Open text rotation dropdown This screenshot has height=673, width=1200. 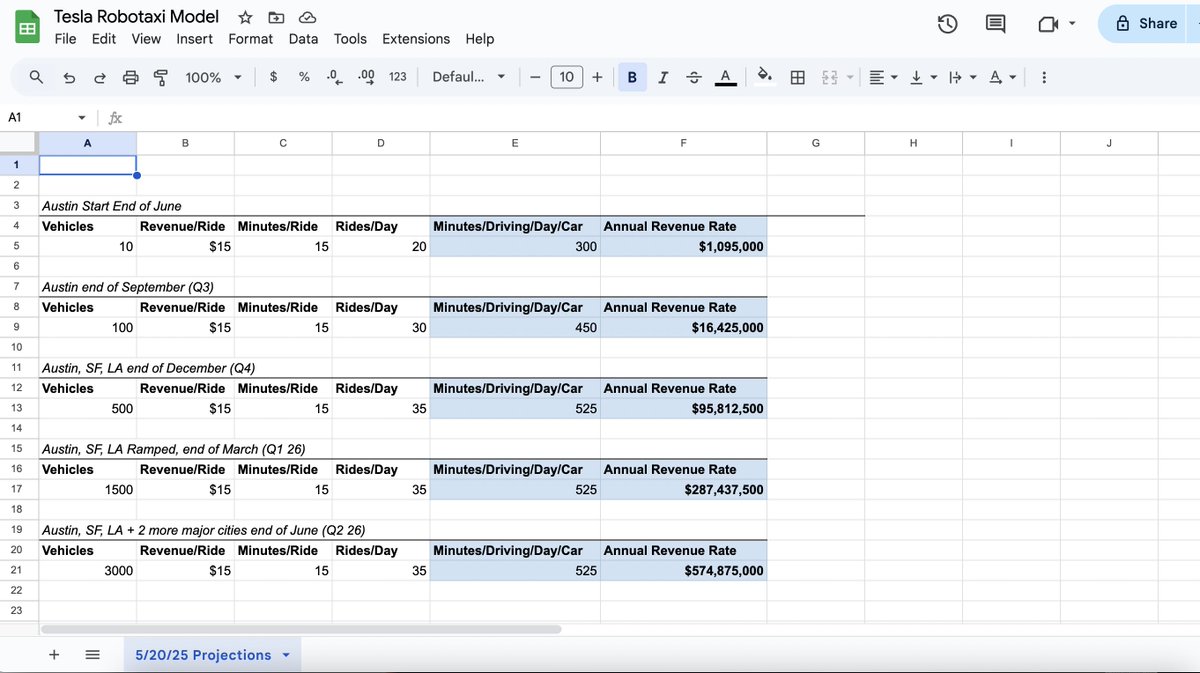pyautogui.click(x=1001, y=77)
